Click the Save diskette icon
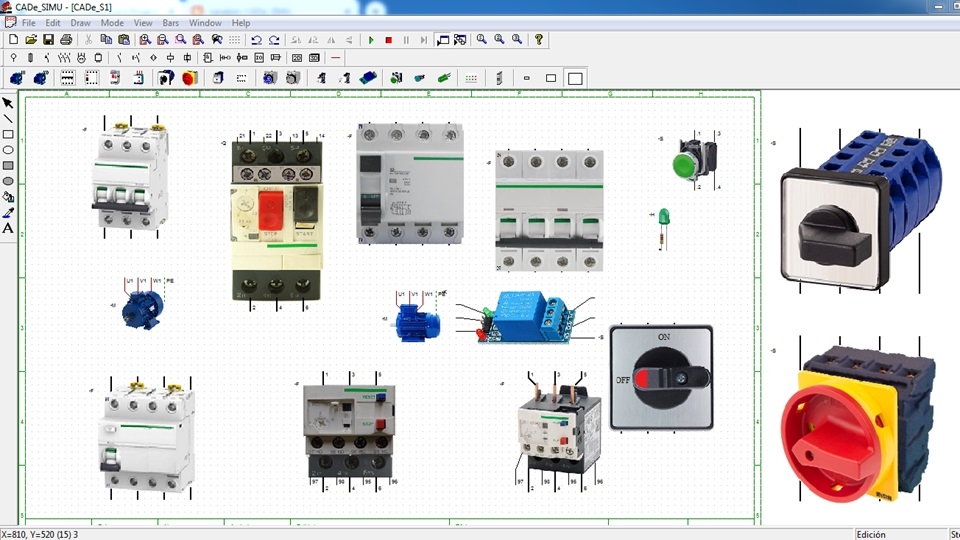The image size is (960, 540). pos(48,40)
